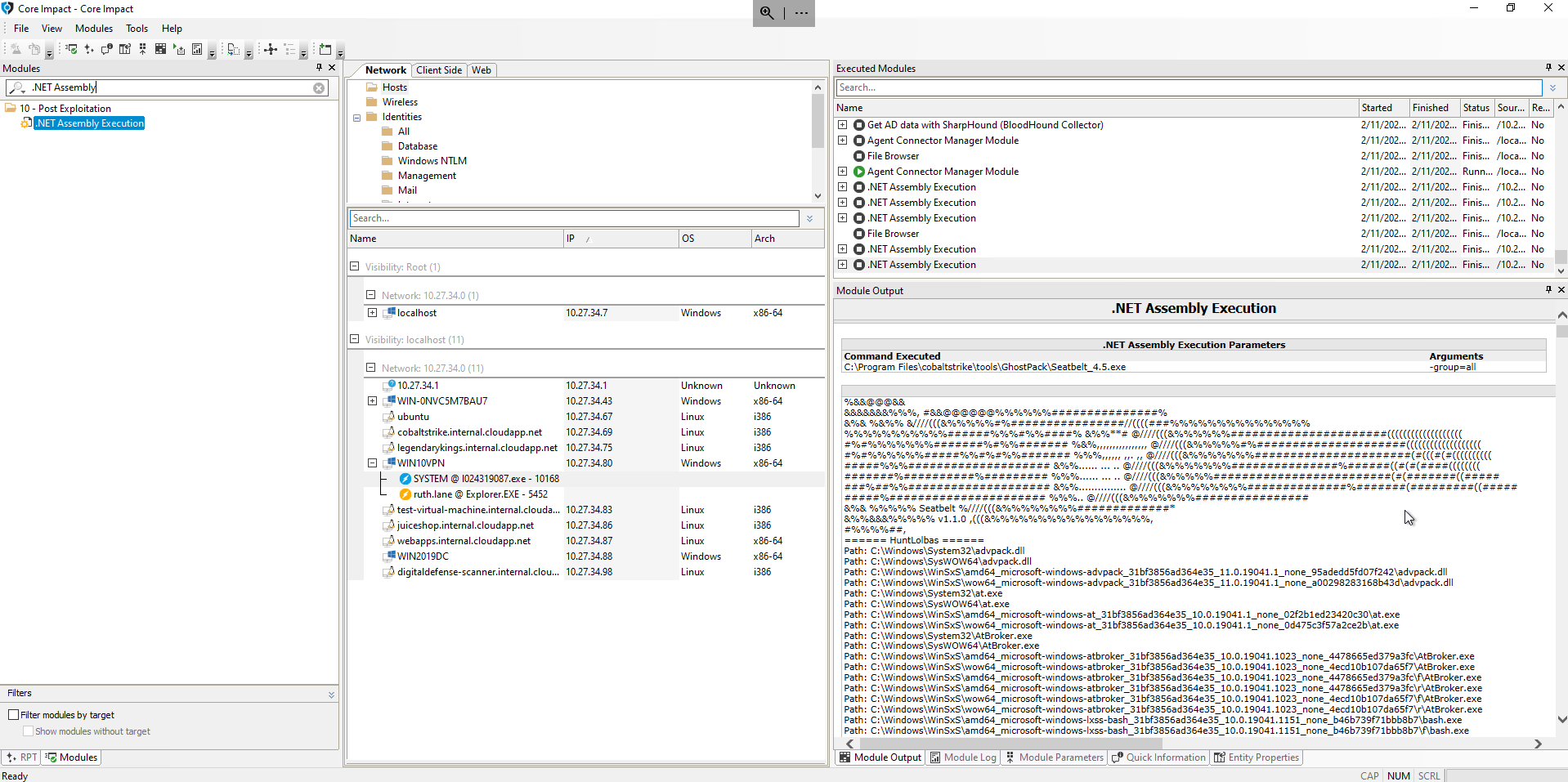Toggle Show modules without target checkbox
Screen dimensions: 1568x782
pos(28,731)
